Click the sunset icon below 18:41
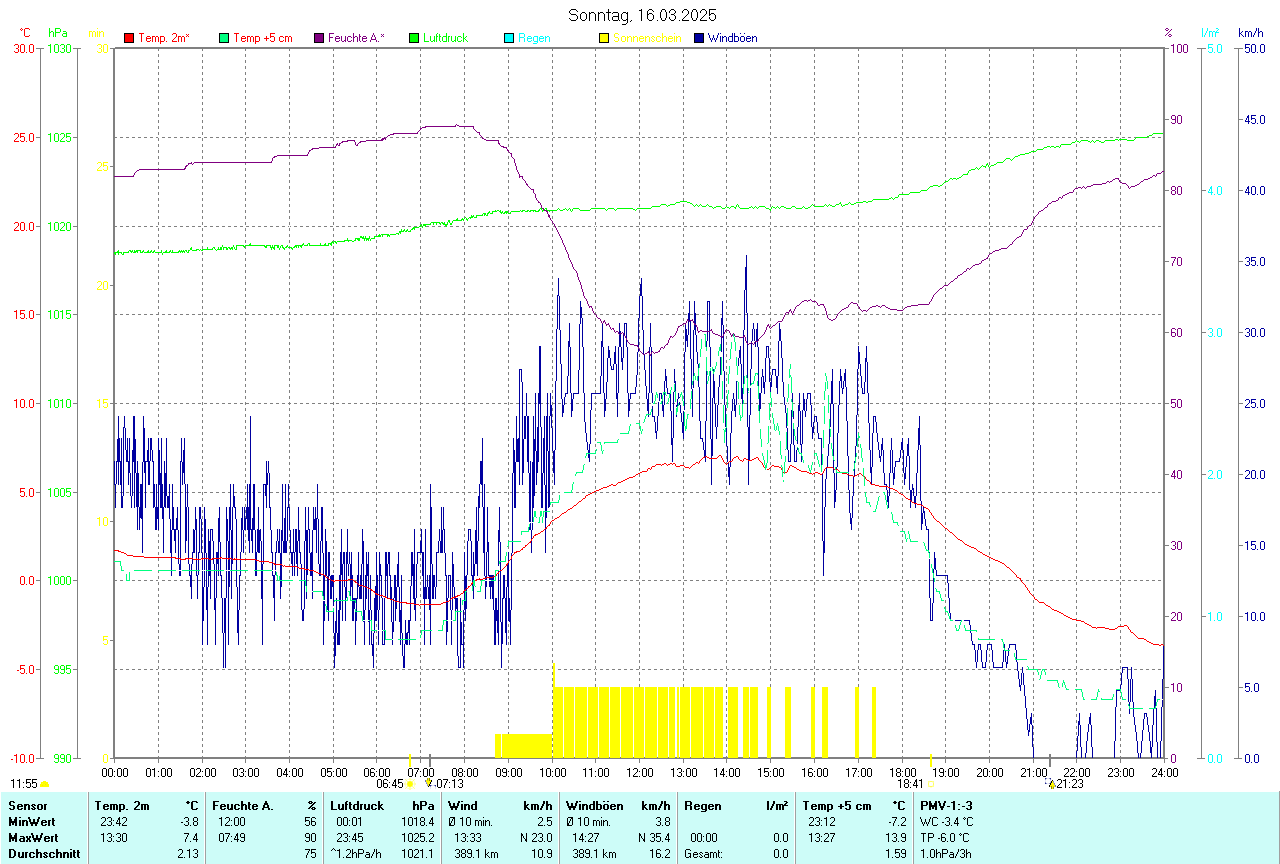This screenshot has width=1280, height=864. [931, 785]
